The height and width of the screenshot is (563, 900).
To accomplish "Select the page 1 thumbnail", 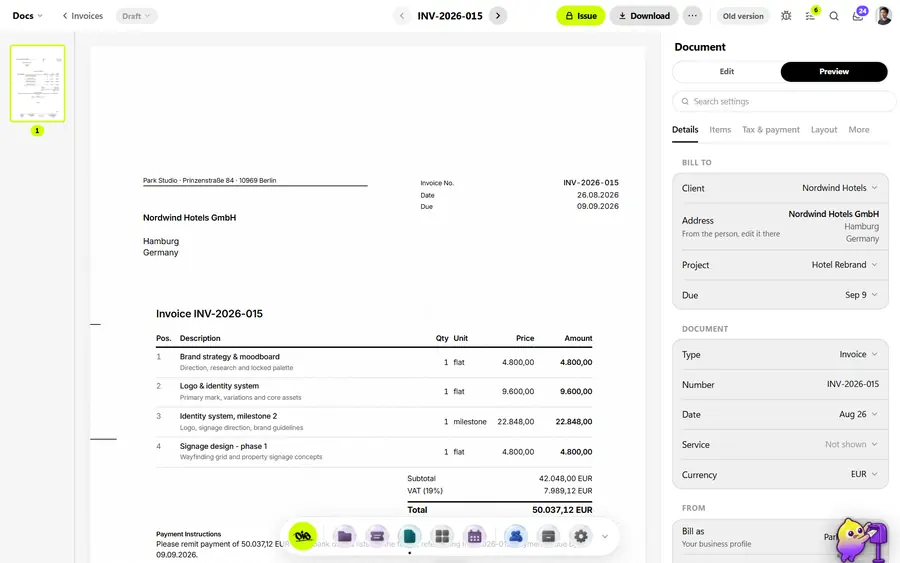I will click(37, 83).
